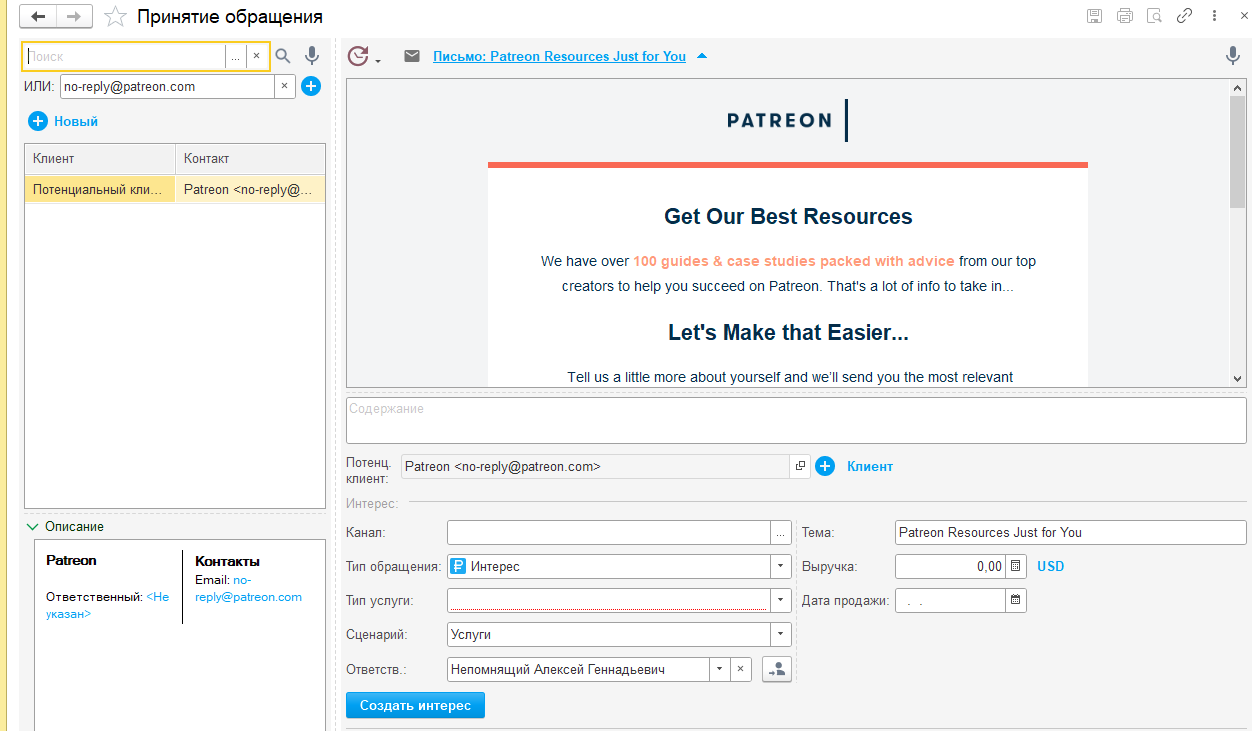Click into the Содержание text area
The width and height of the screenshot is (1253, 731).
tap(796, 419)
